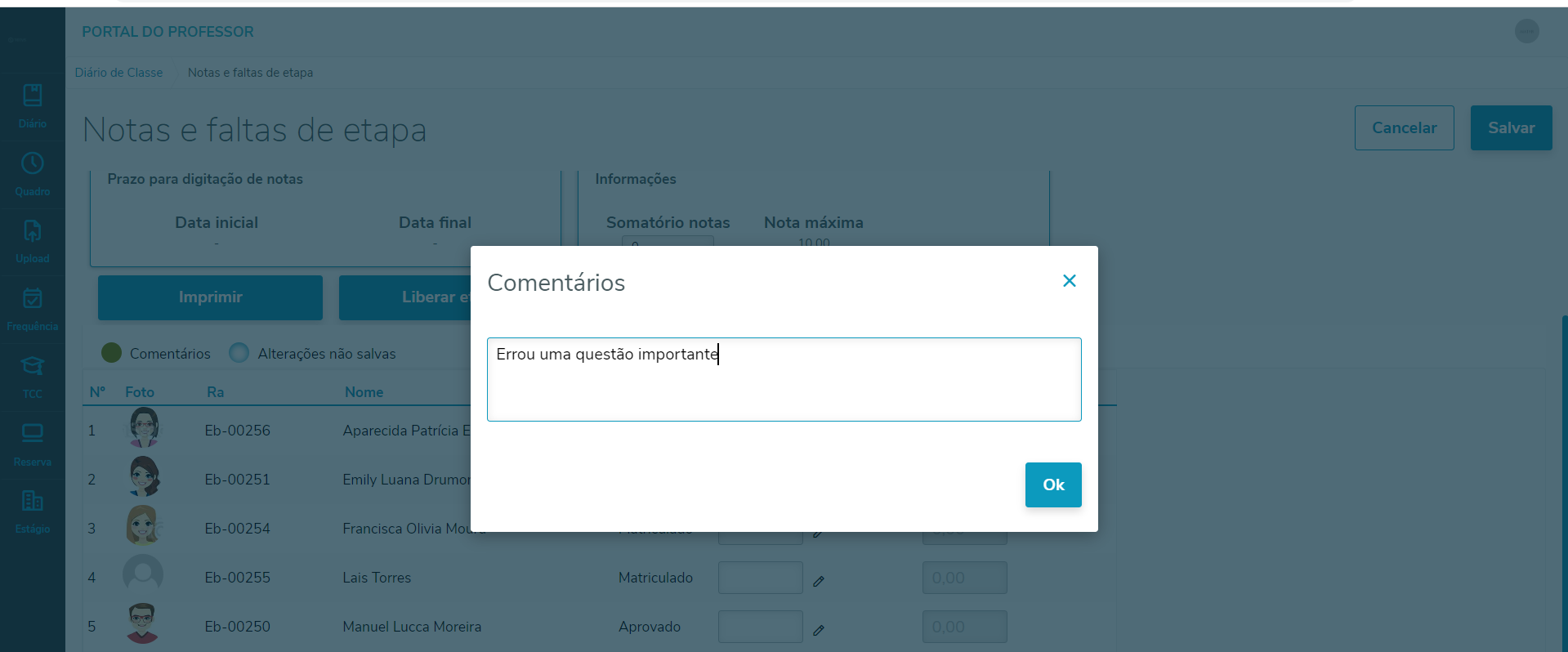Click Aparecida Patrícia's photo thumbnail
Viewport: 1568px width, 652px height.
pyautogui.click(x=144, y=428)
